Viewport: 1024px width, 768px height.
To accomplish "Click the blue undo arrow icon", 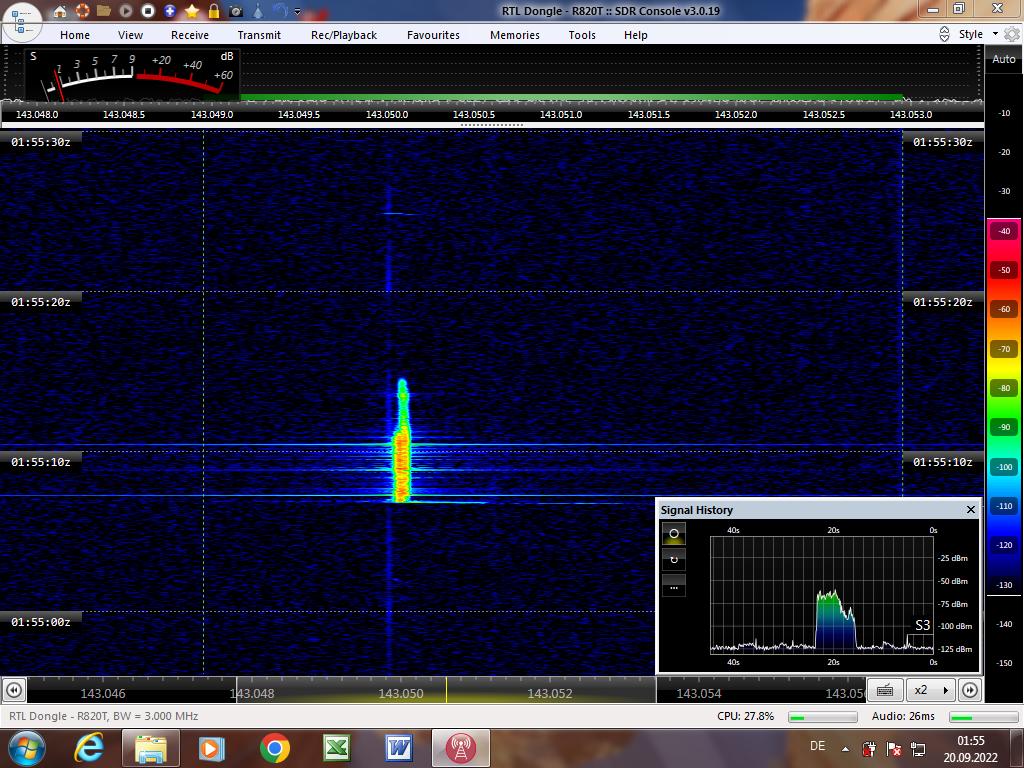I will [x=280, y=11].
